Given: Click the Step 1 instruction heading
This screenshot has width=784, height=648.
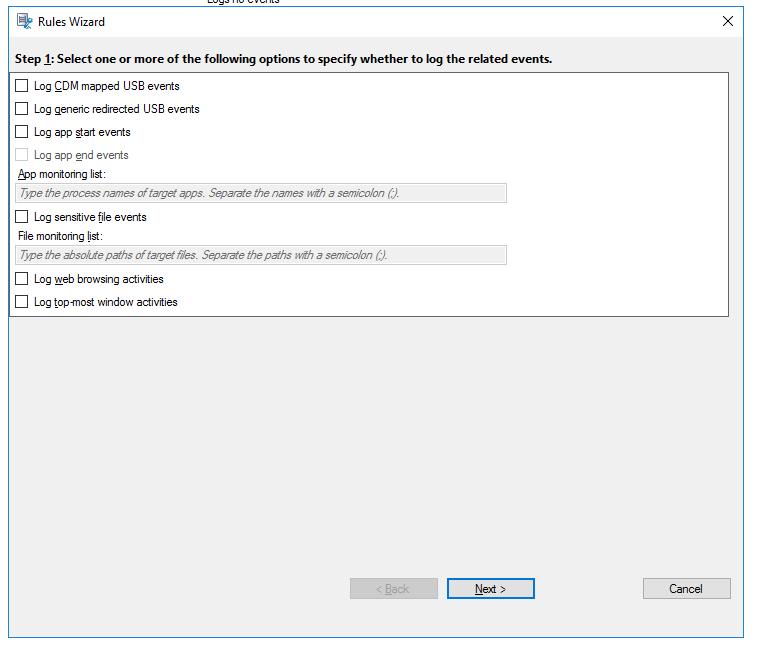Looking at the screenshot, I should point(284,59).
